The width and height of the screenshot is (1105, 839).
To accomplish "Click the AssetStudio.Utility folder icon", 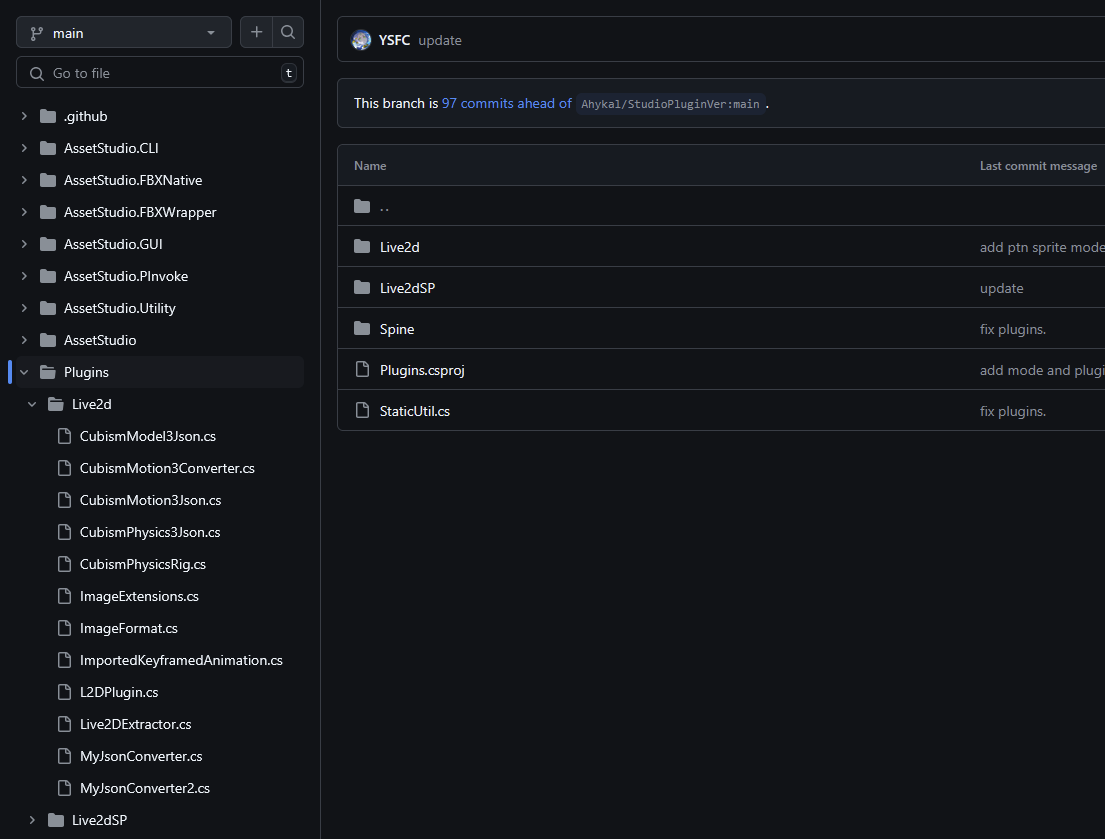I will point(48,308).
